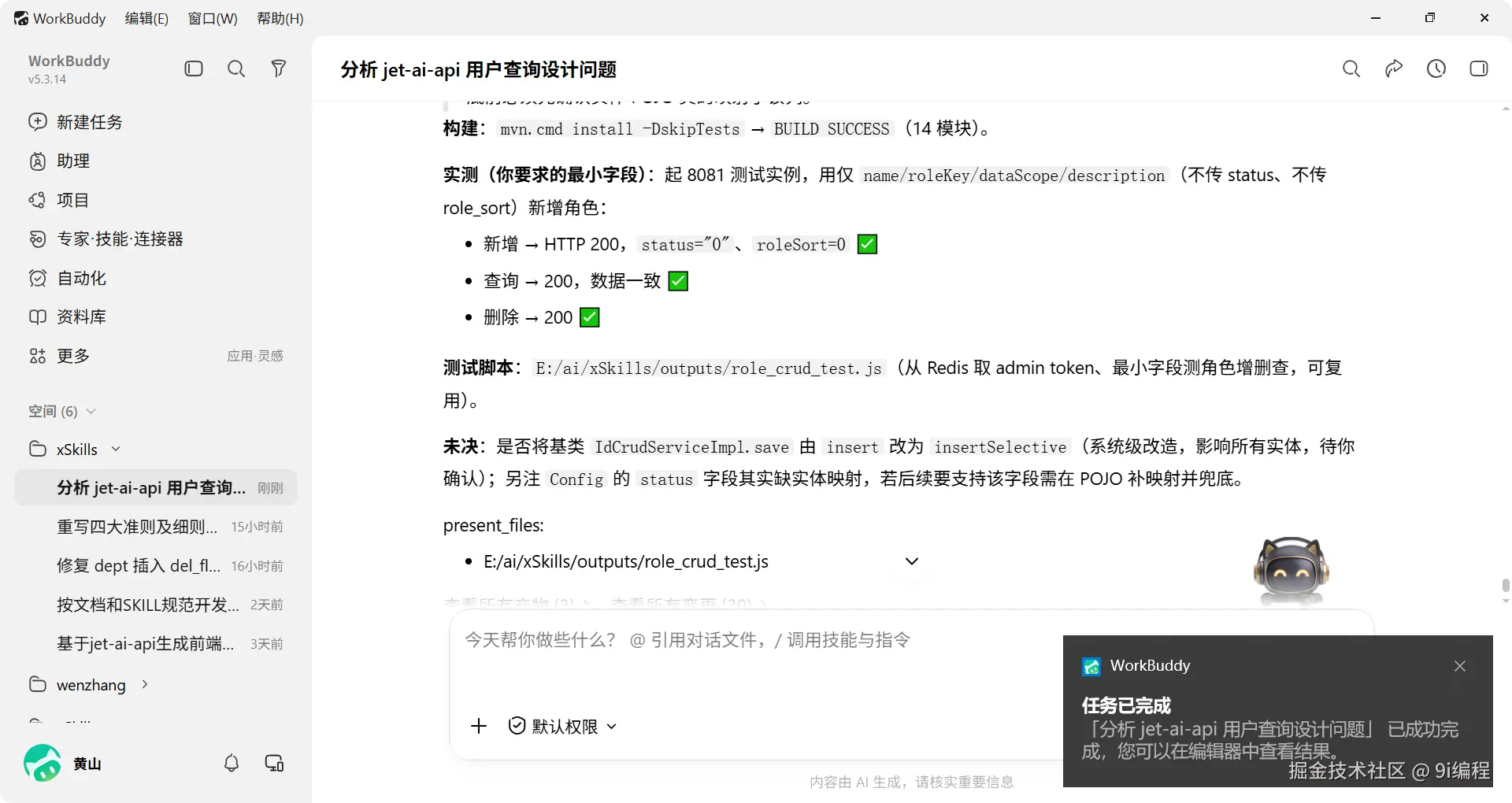
Task: Click the WorkBuddy logo in notification
Action: click(x=1091, y=666)
